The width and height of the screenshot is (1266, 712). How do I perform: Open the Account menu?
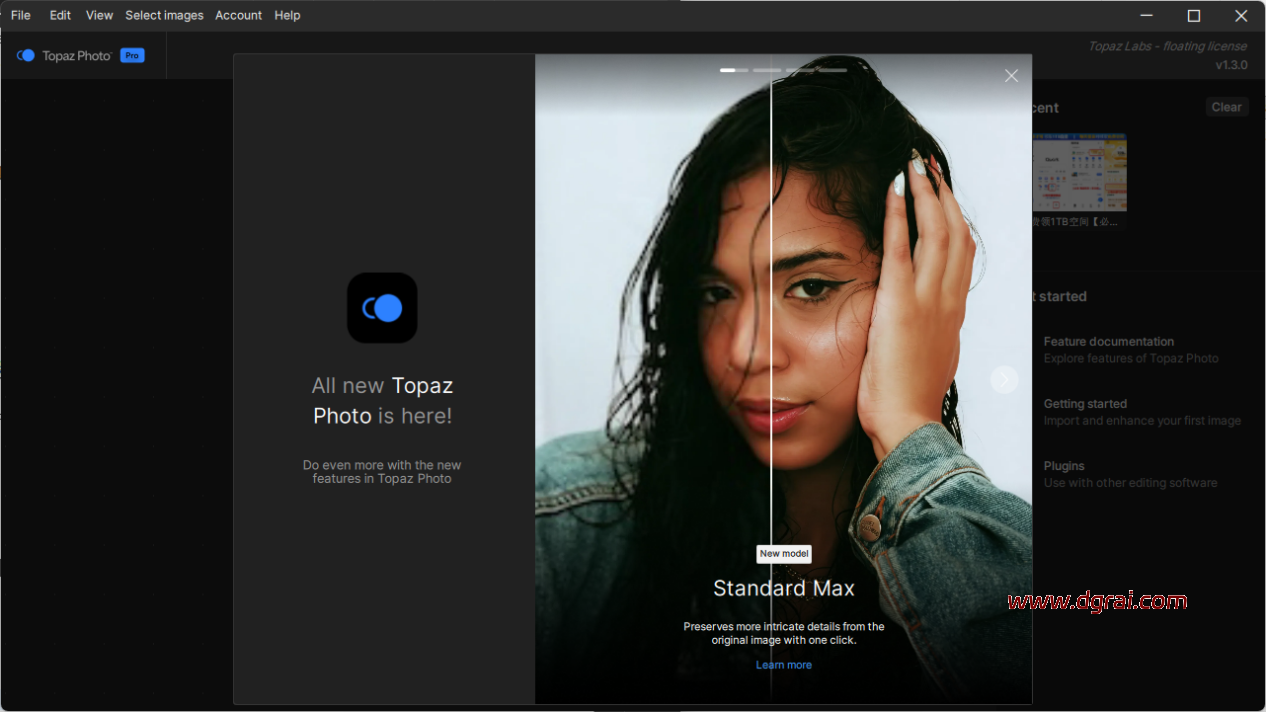click(x=238, y=15)
